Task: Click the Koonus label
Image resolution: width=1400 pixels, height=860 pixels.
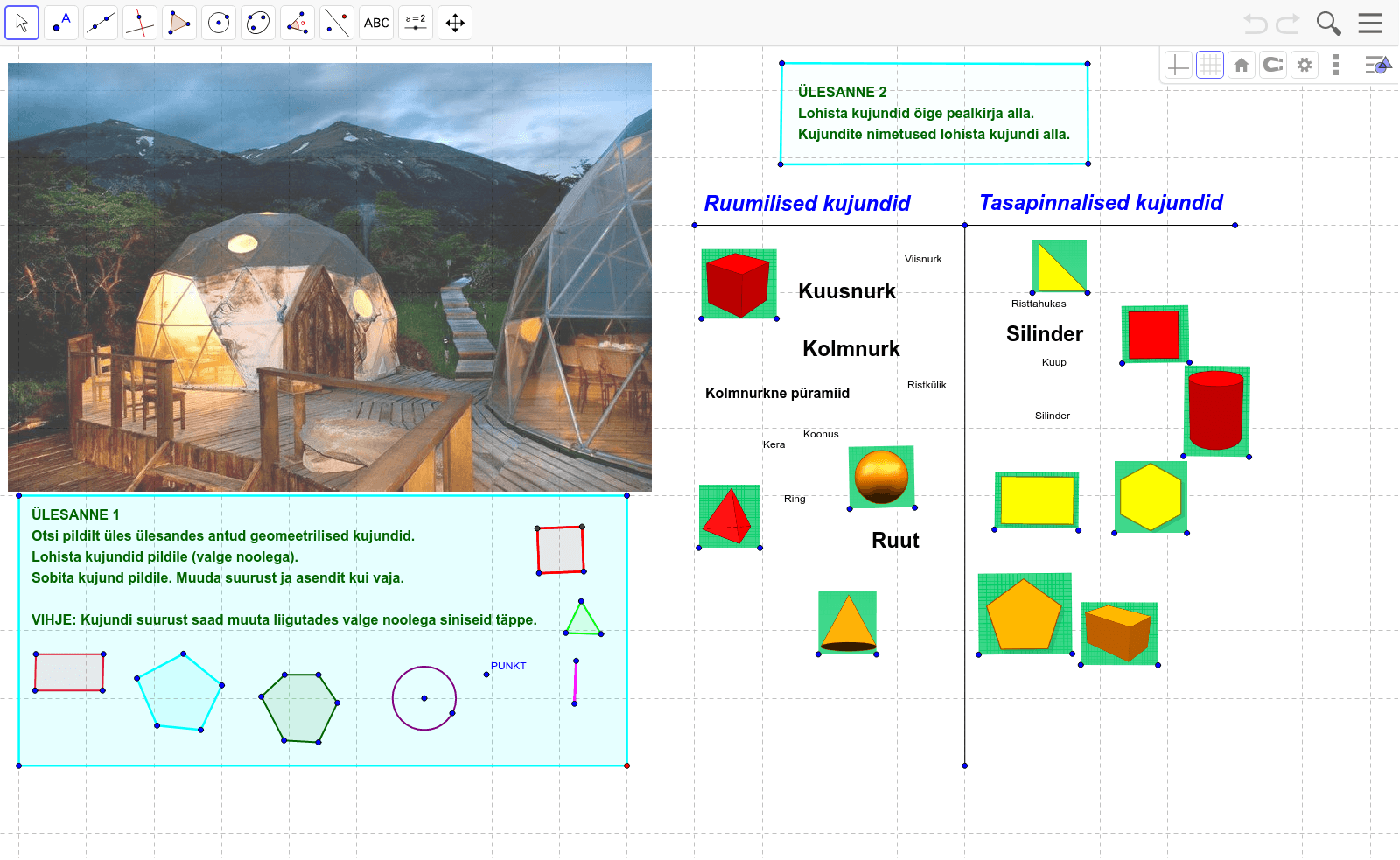Action: click(821, 434)
